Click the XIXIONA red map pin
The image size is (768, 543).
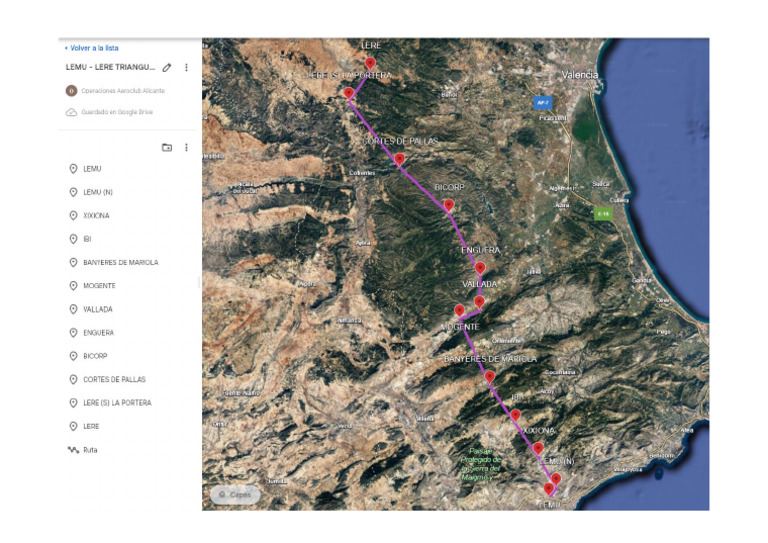click(538, 448)
